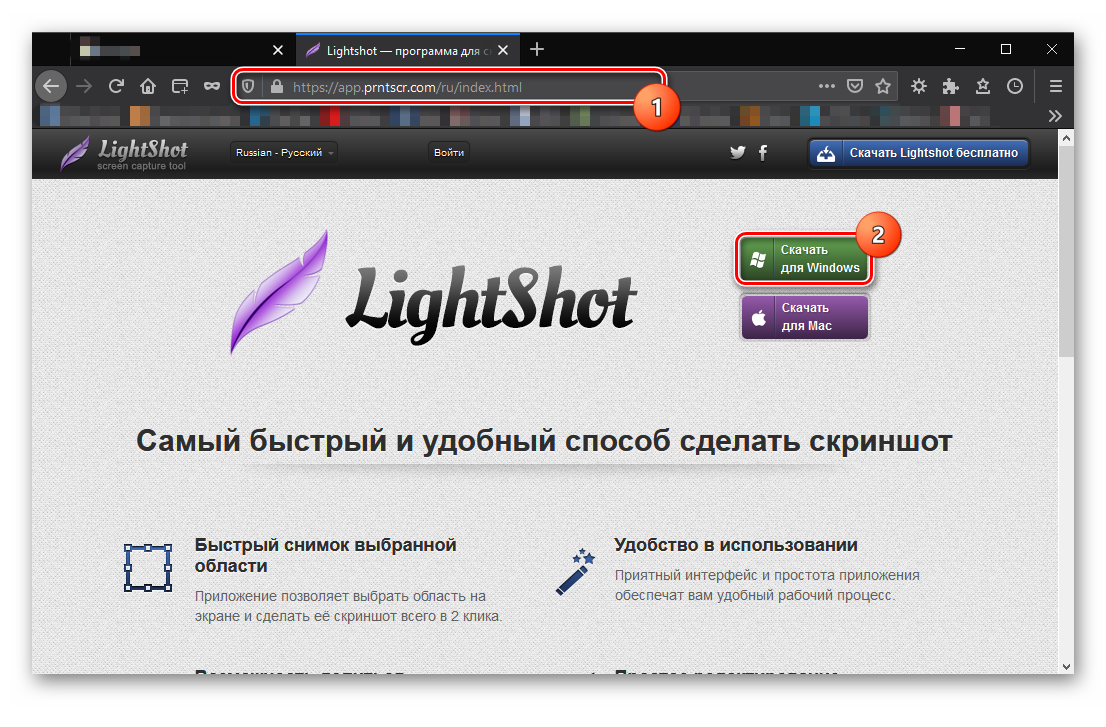Expand the Russian - Русский language dropdown

pos(284,152)
